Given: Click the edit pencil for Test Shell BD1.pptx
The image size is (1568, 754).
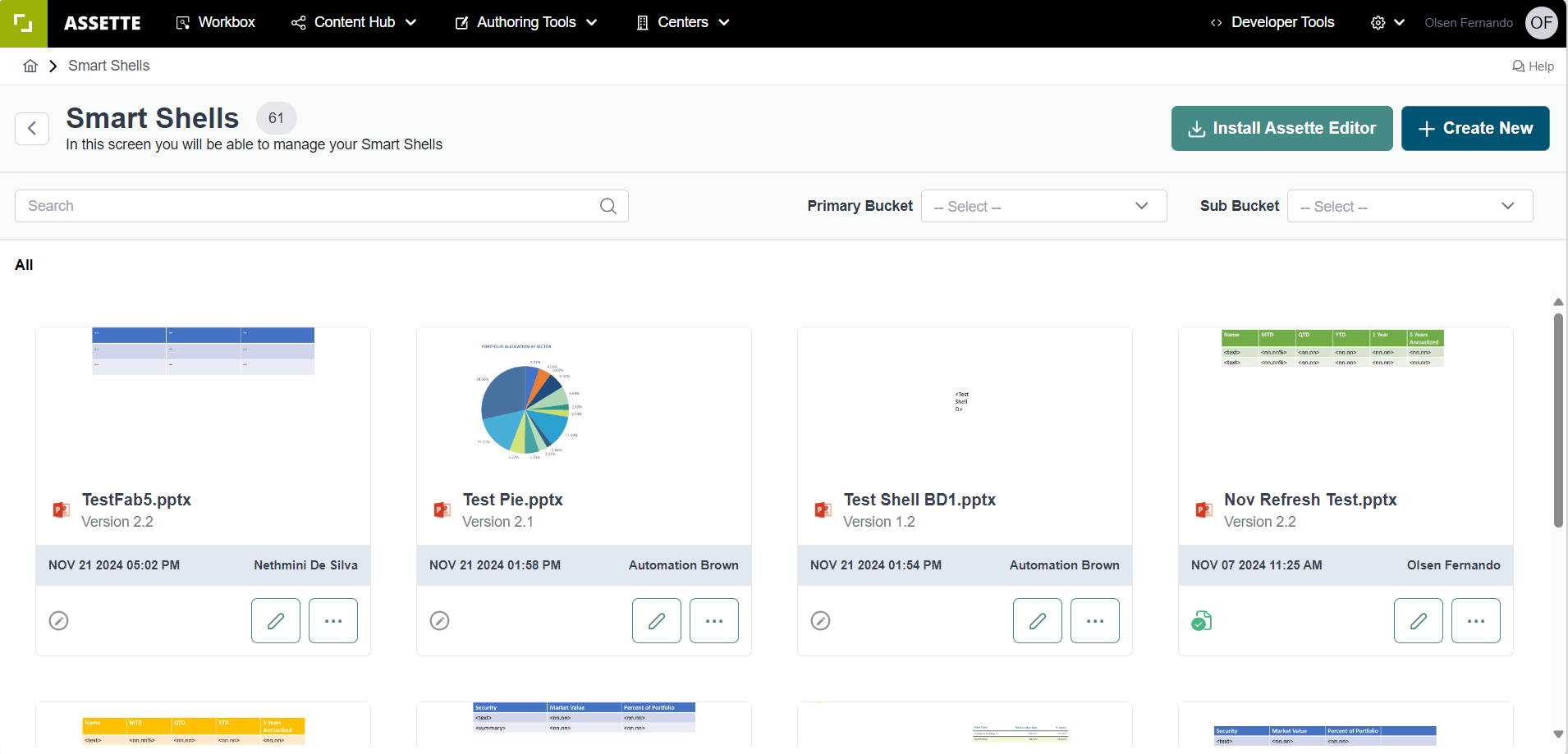Looking at the screenshot, I should (1038, 620).
